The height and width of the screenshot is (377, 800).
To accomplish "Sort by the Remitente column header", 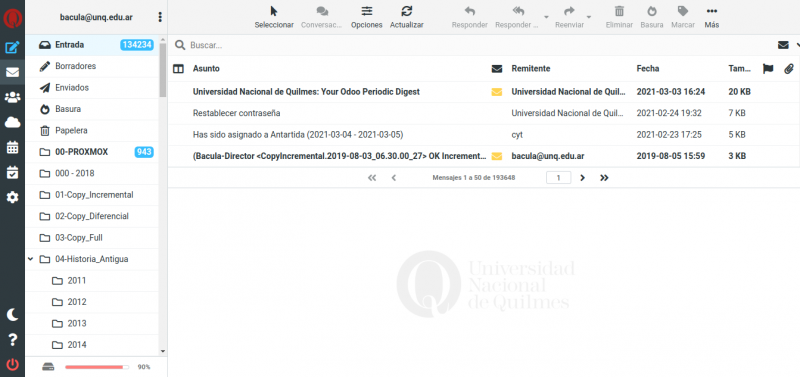I will point(531,69).
